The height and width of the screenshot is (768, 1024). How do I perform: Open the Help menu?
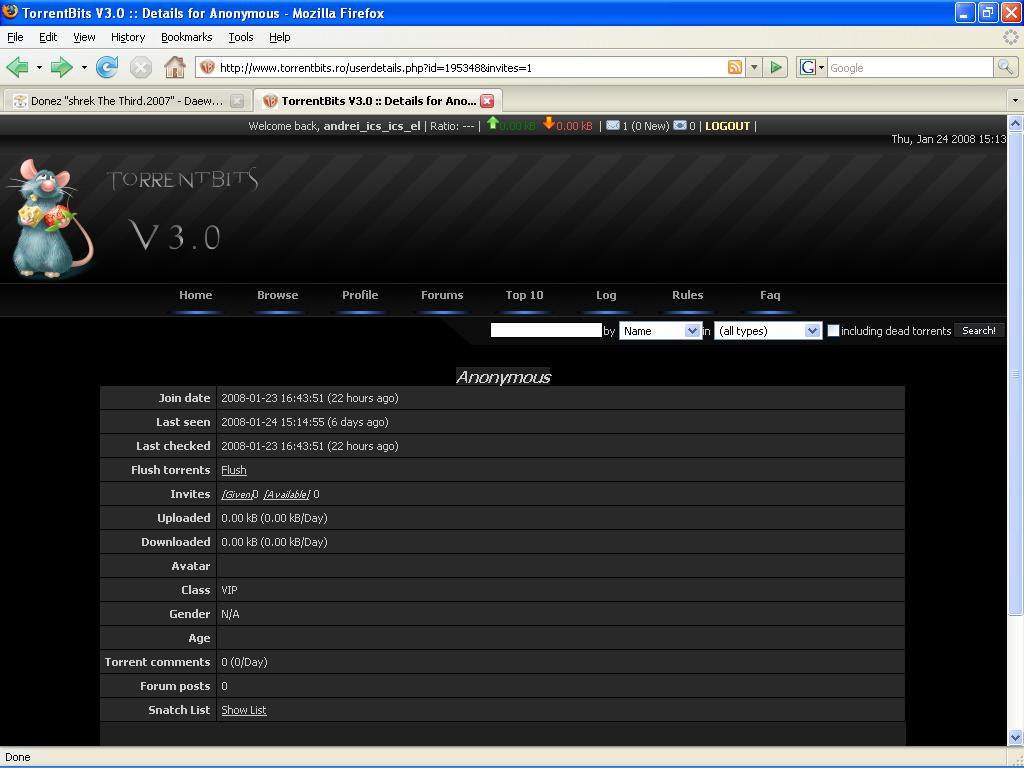[280, 37]
